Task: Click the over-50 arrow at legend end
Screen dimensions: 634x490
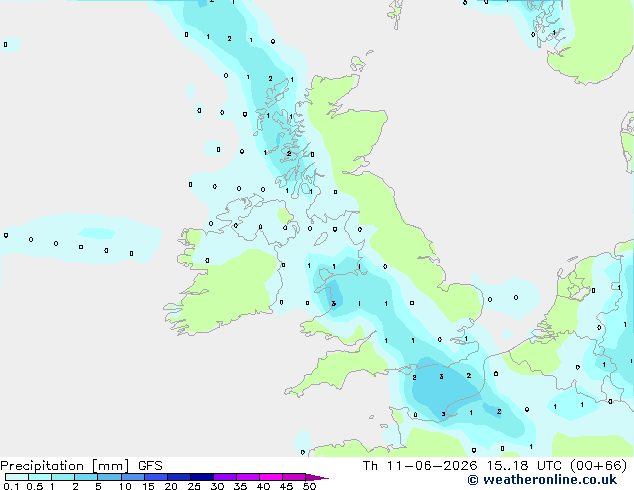Action: pyautogui.click(x=317, y=477)
